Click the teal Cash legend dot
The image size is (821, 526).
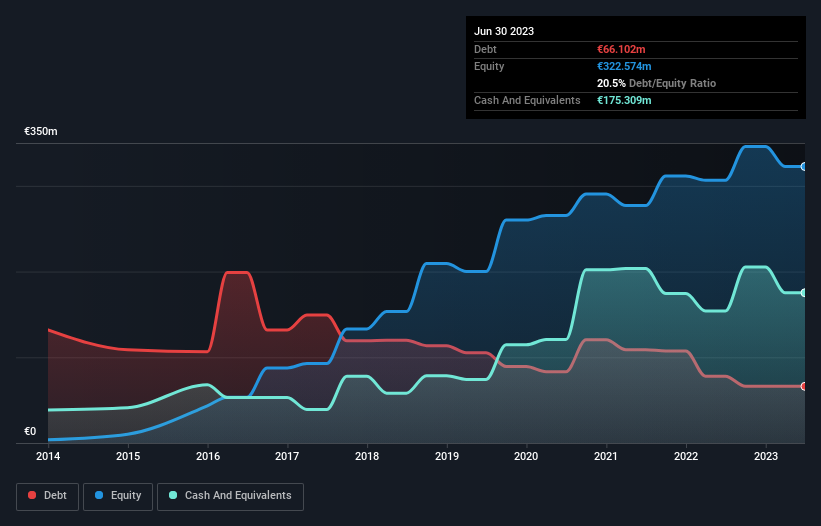173,495
